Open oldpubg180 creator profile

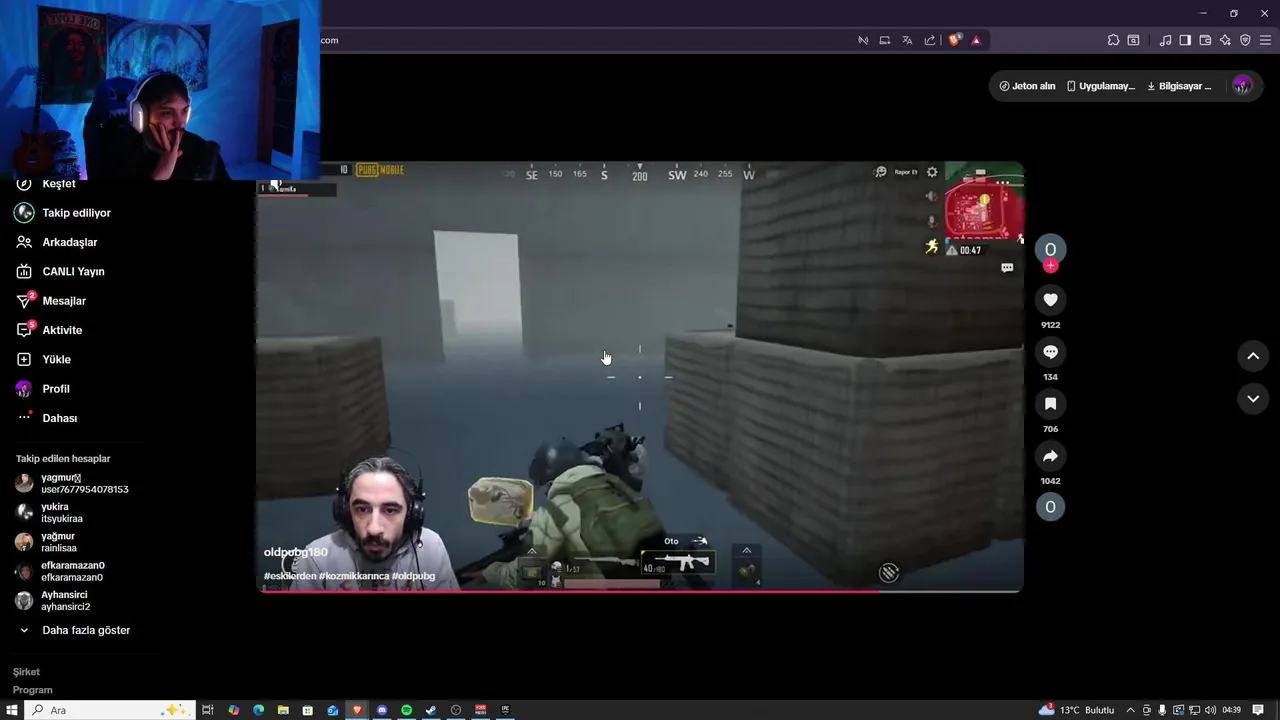coord(296,552)
